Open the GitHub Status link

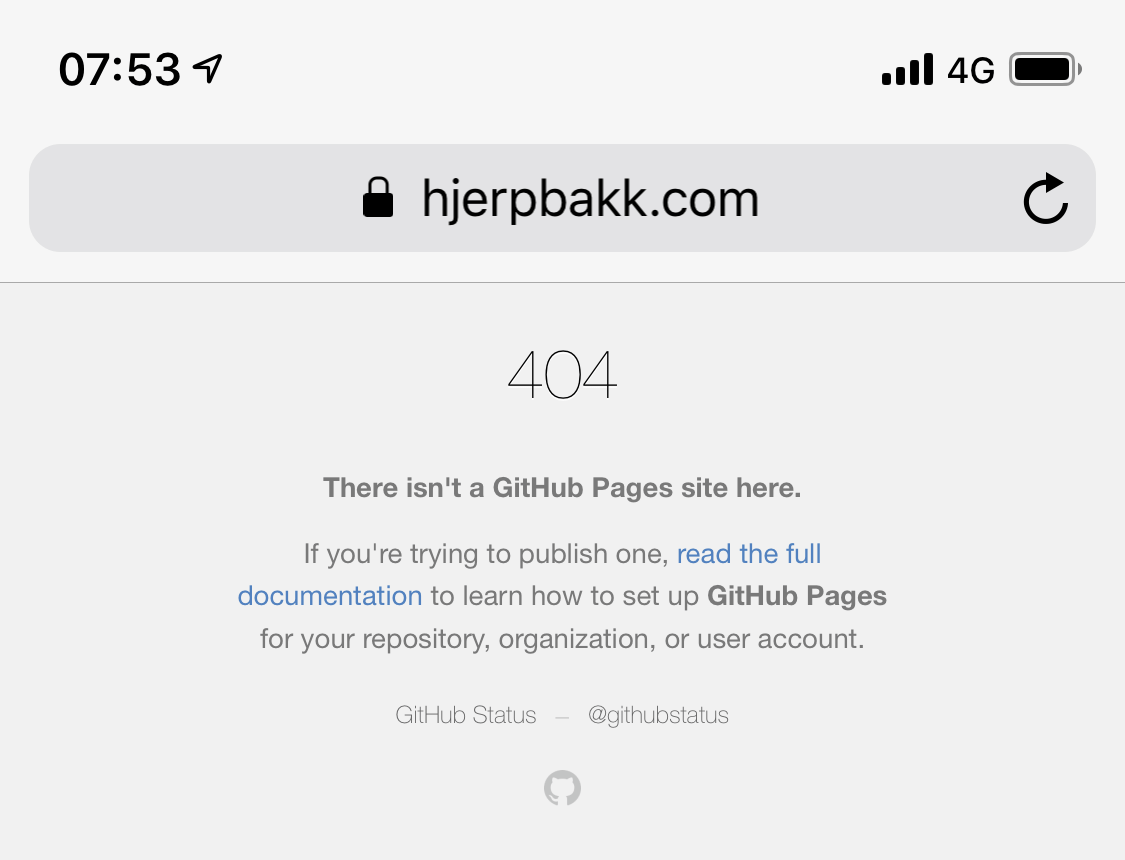coord(466,715)
